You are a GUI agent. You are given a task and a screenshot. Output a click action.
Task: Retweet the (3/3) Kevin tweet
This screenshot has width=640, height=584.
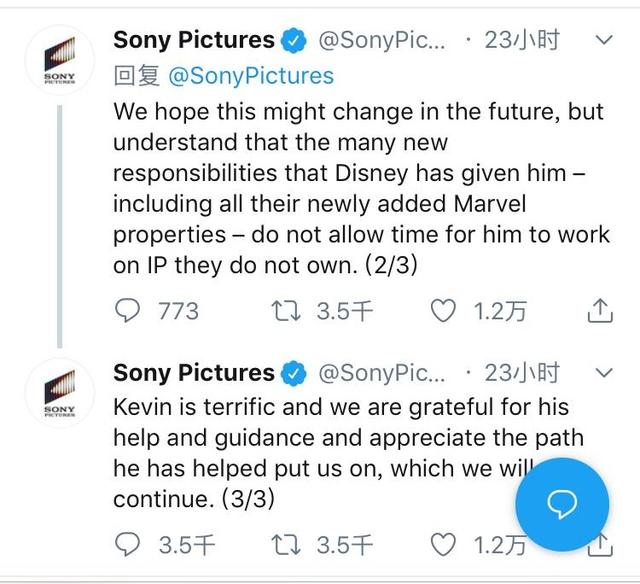coord(286,544)
